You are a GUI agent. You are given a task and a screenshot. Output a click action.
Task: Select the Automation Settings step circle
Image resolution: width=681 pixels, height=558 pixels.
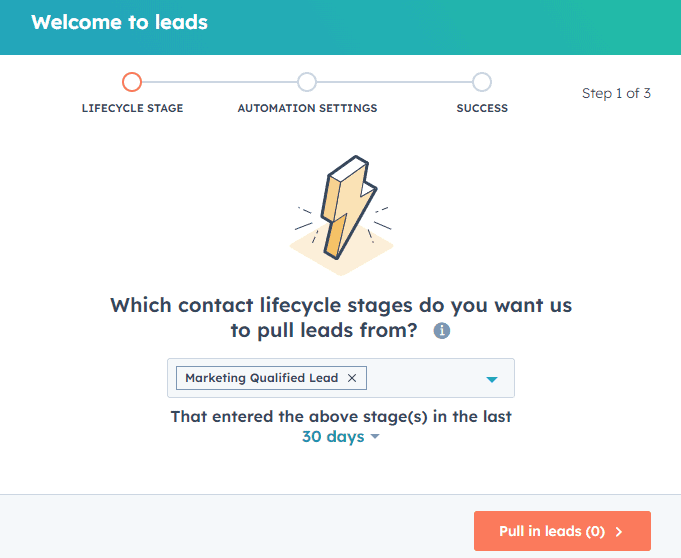pyautogui.click(x=307, y=82)
